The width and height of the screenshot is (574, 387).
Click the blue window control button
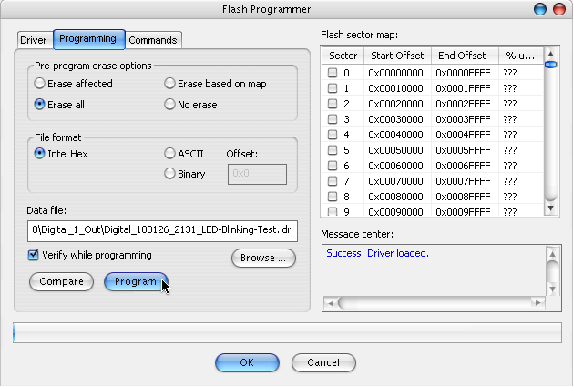coord(540,9)
